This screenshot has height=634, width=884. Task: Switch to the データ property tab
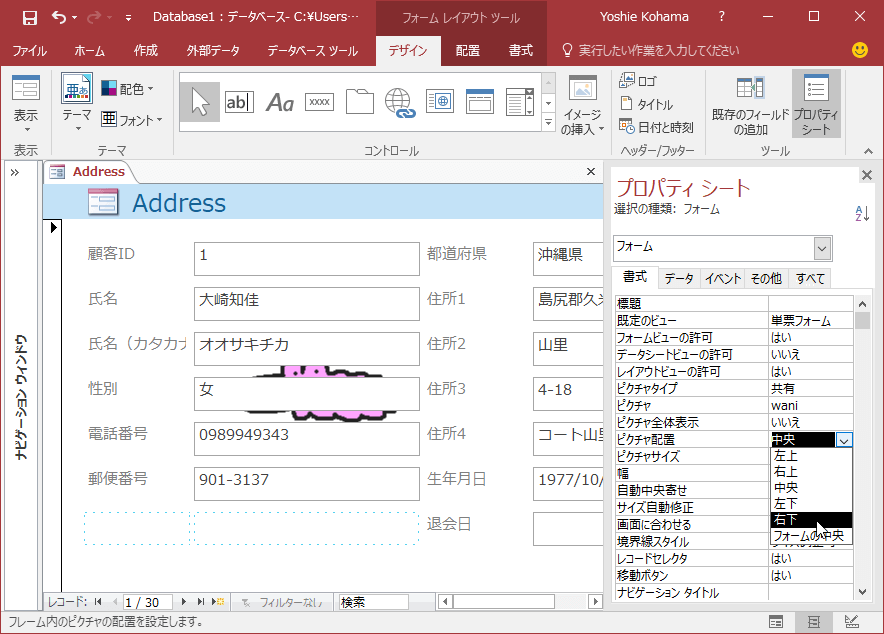click(x=679, y=278)
